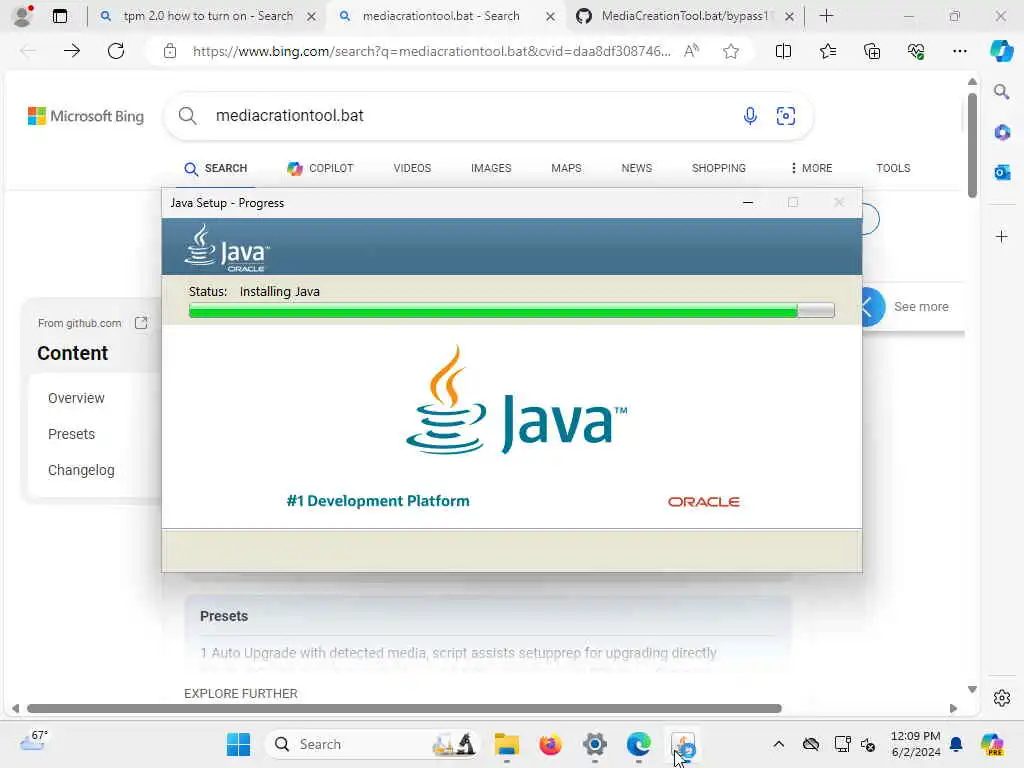
Task: Toggle Read aloud icon in address bar
Action: click(x=691, y=51)
